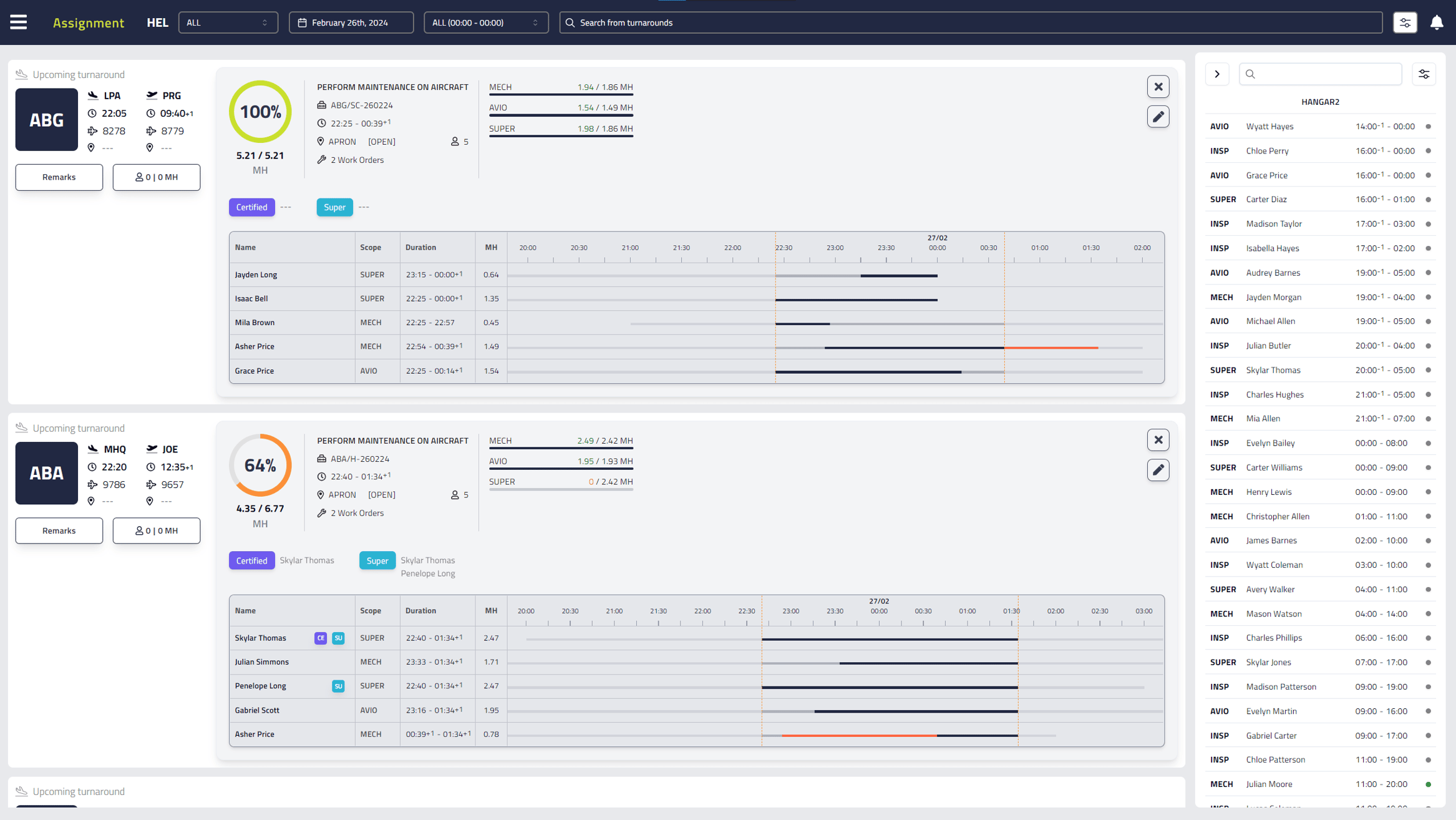This screenshot has height=820, width=1456.
Task: Edit the ABG maintenance task with the pencil icon
Action: (1158, 116)
